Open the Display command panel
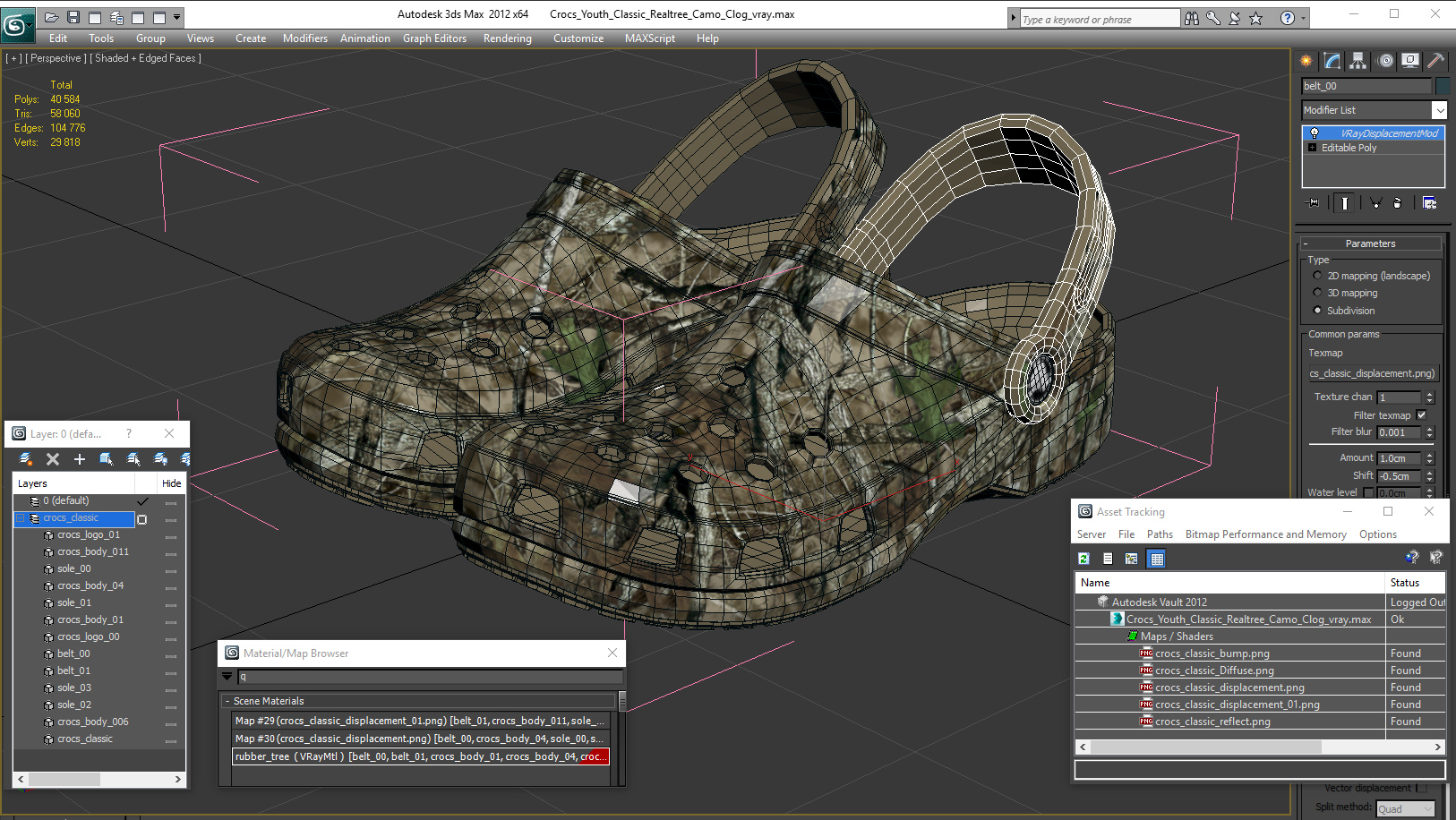Viewport: 1456px width, 820px height. pyautogui.click(x=1410, y=61)
